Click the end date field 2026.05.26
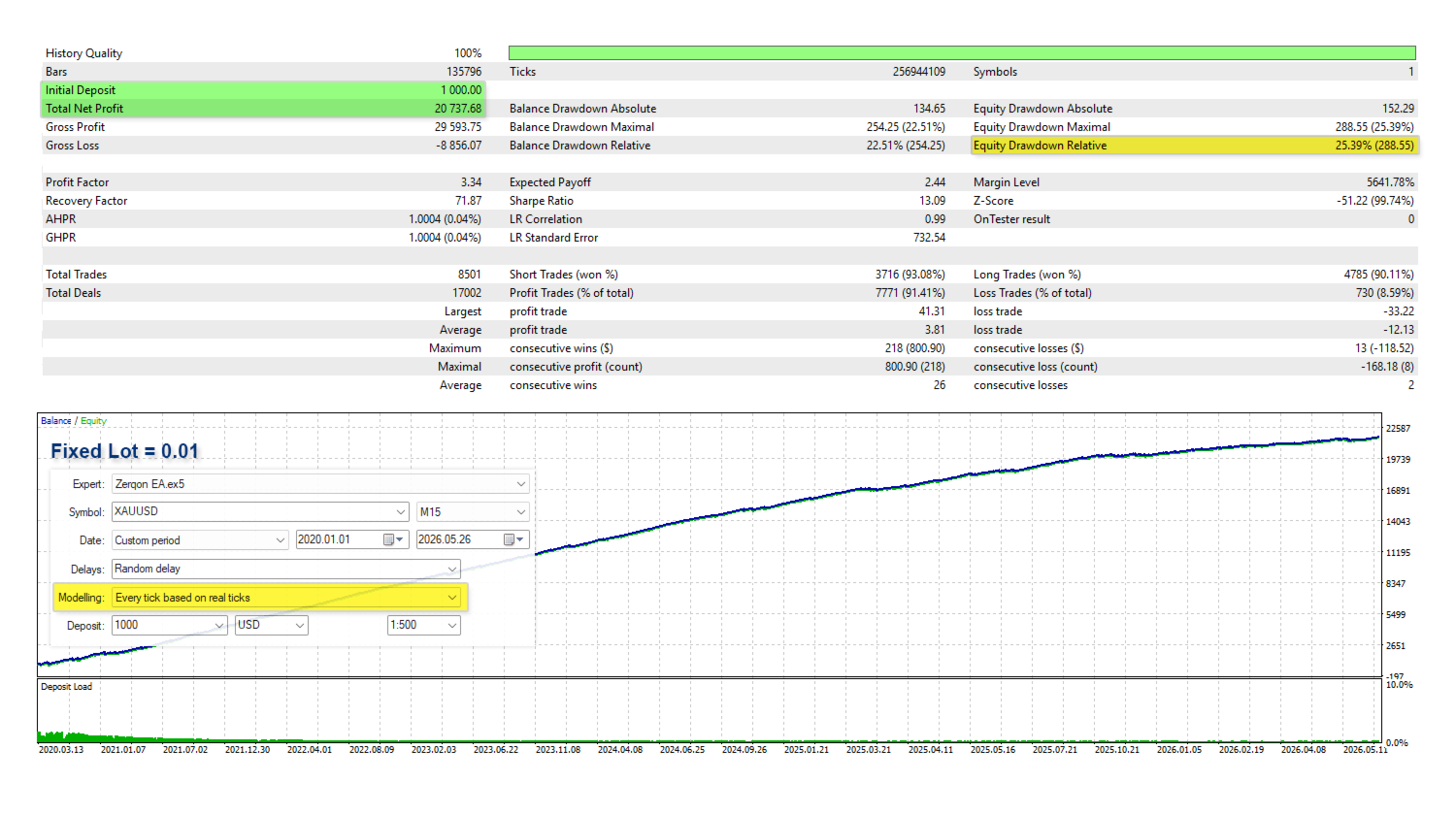1456x815 pixels. pyautogui.click(x=458, y=539)
